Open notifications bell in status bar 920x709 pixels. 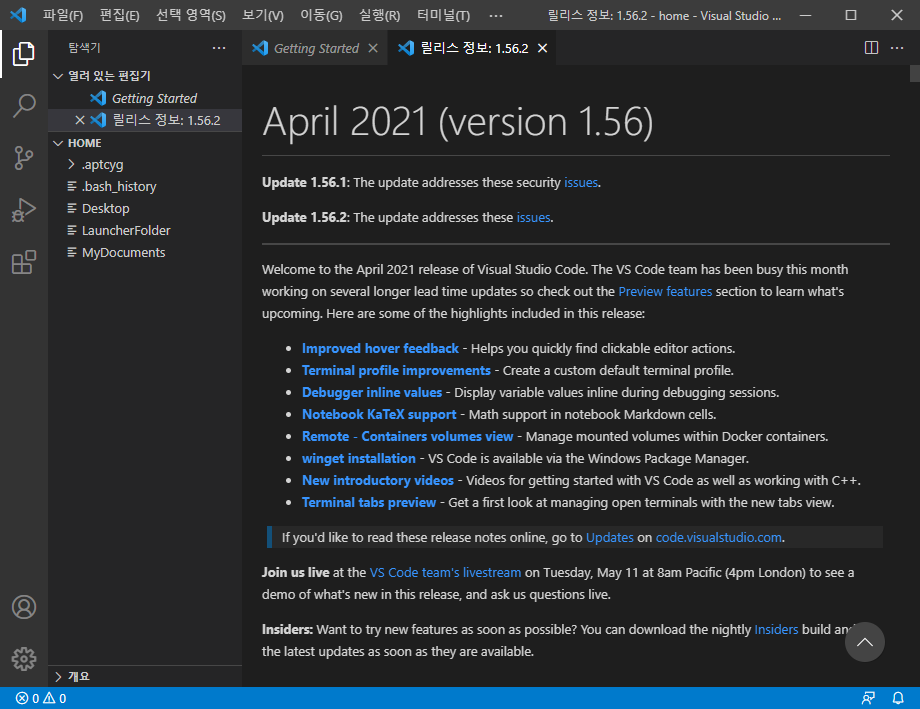pyautogui.click(x=898, y=698)
